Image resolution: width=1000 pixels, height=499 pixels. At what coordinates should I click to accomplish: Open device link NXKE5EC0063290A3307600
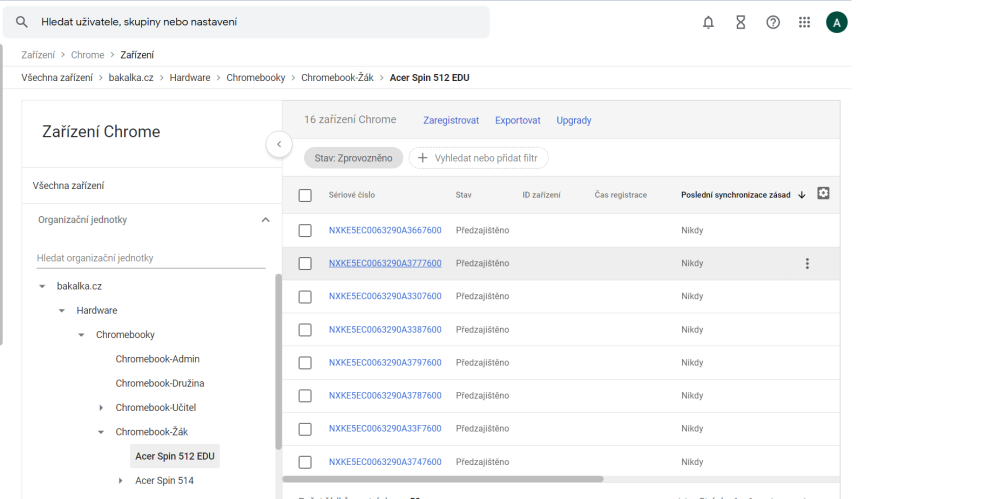(385, 296)
